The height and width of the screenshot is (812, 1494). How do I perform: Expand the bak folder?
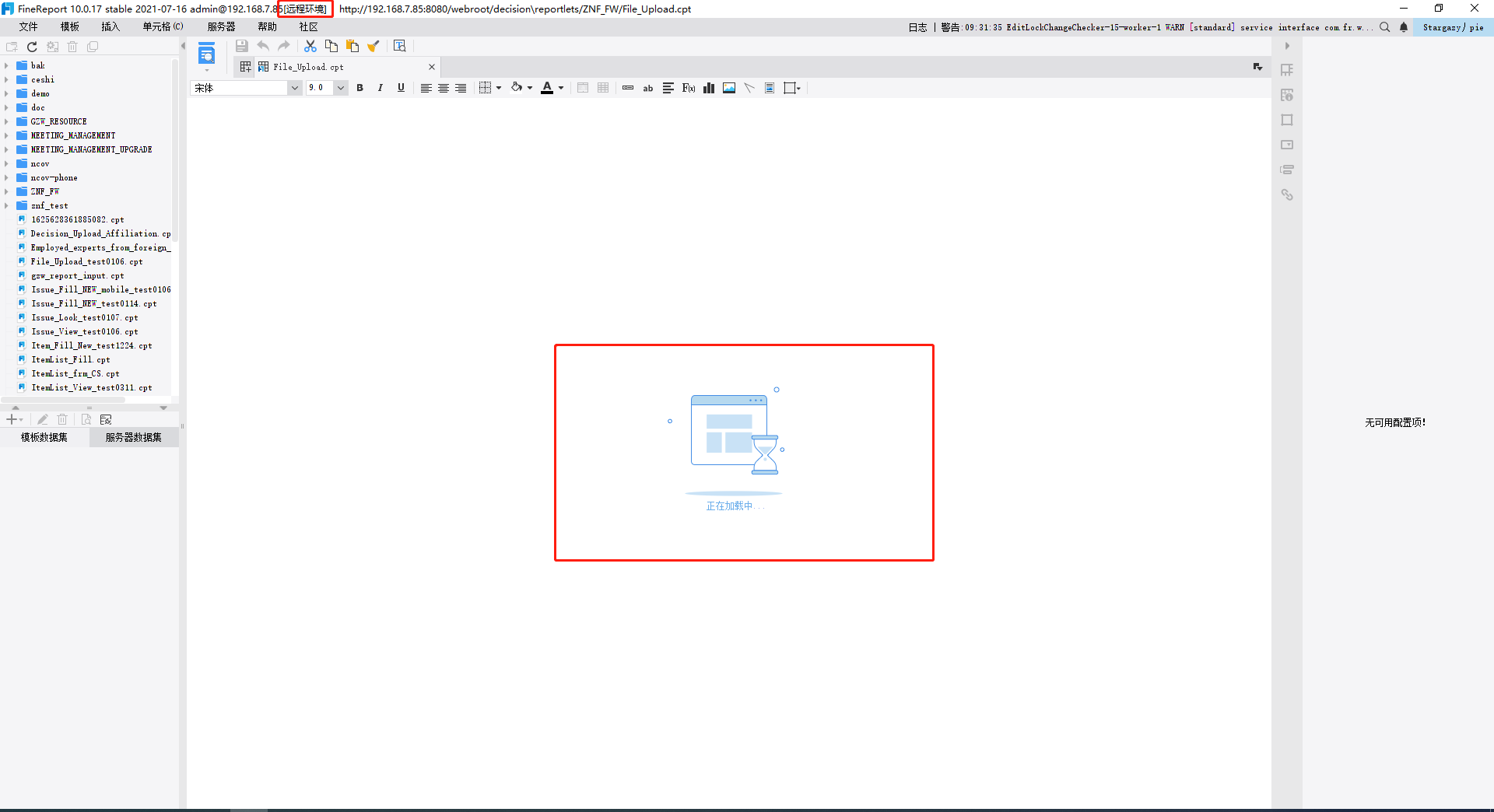point(6,65)
